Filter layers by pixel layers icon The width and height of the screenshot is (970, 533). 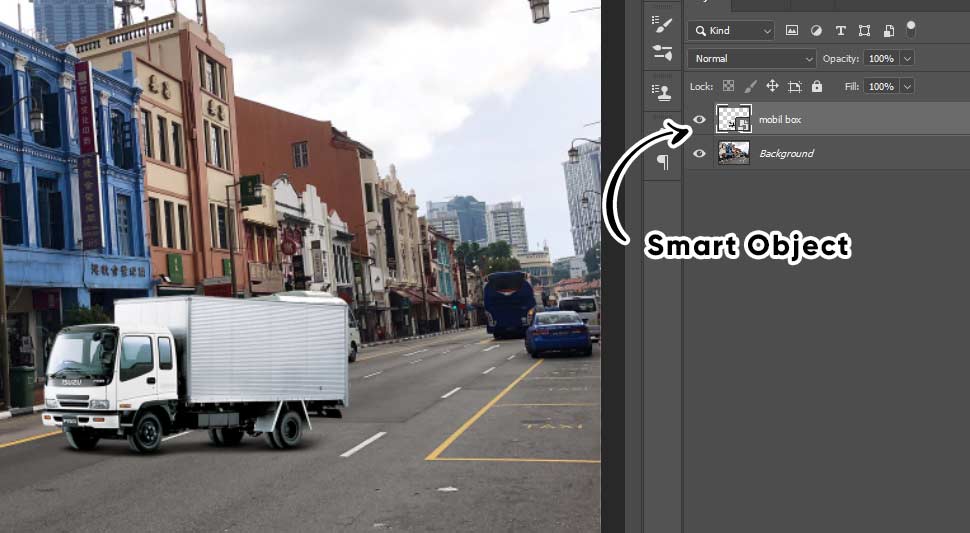792,30
